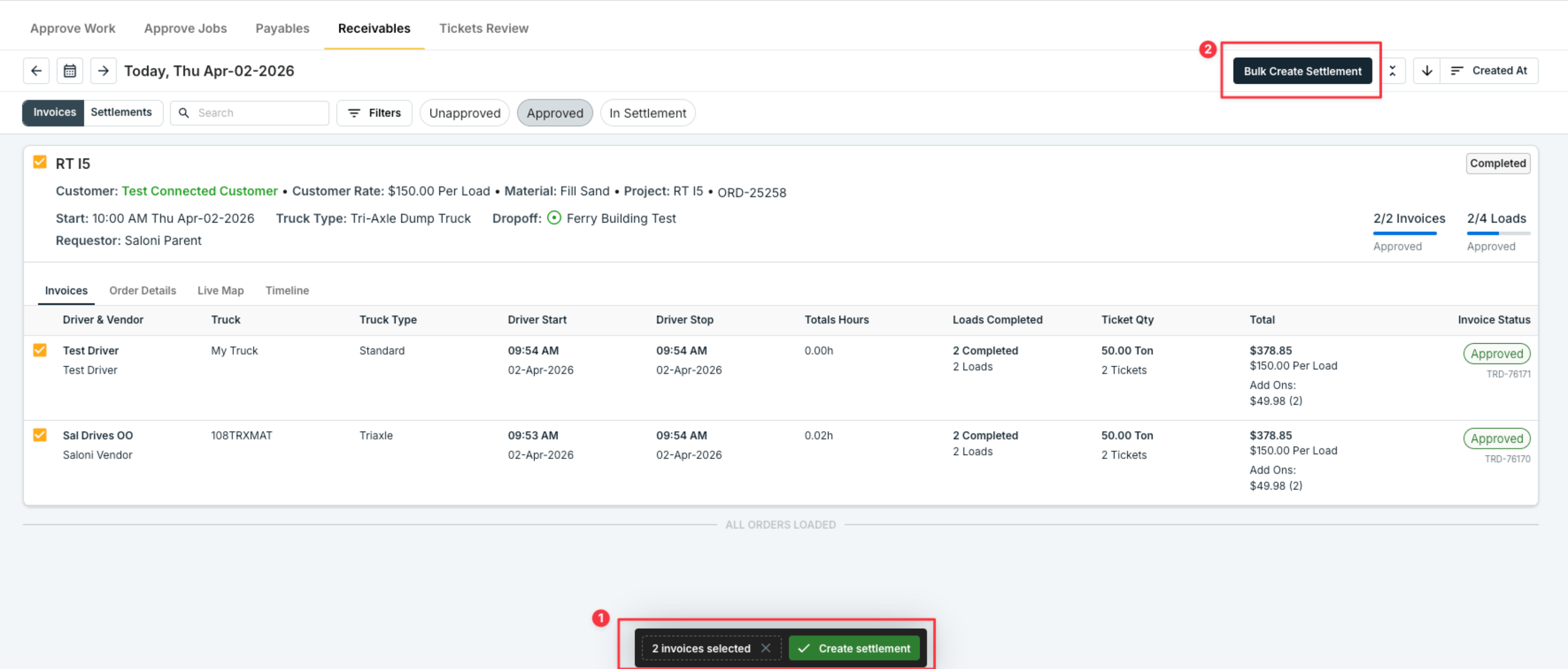Image resolution: width=1568 pixels, height=669 pixels.
Task: Click the Truck Type column header
Action: (x=388, y=319)
